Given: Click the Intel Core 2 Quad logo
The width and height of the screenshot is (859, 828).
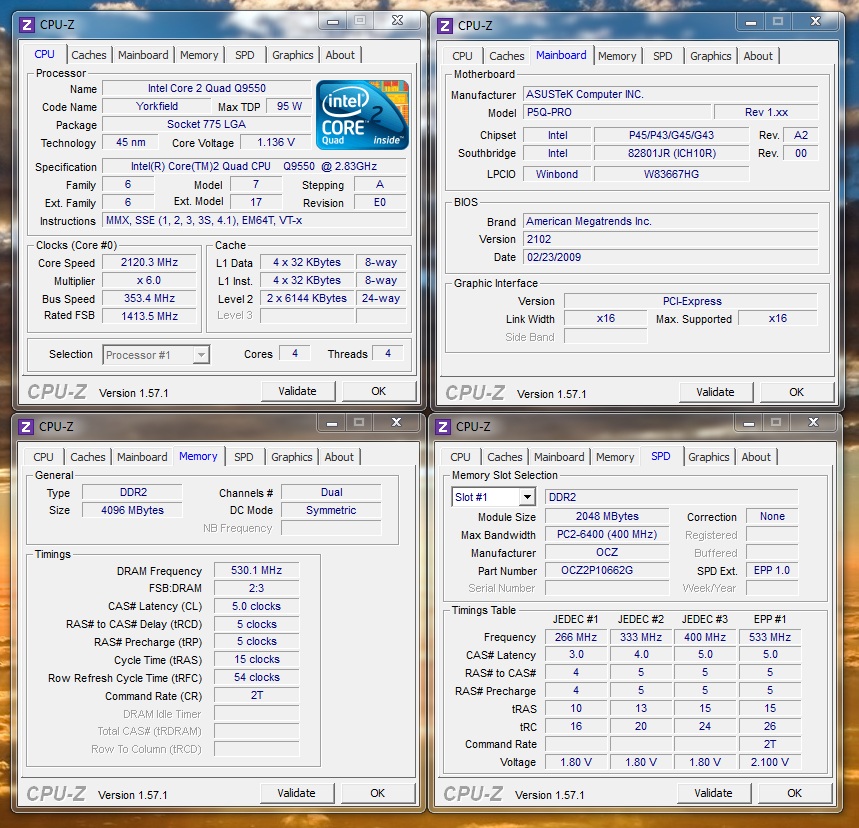Looking at the screenshot, I should 362,115.
